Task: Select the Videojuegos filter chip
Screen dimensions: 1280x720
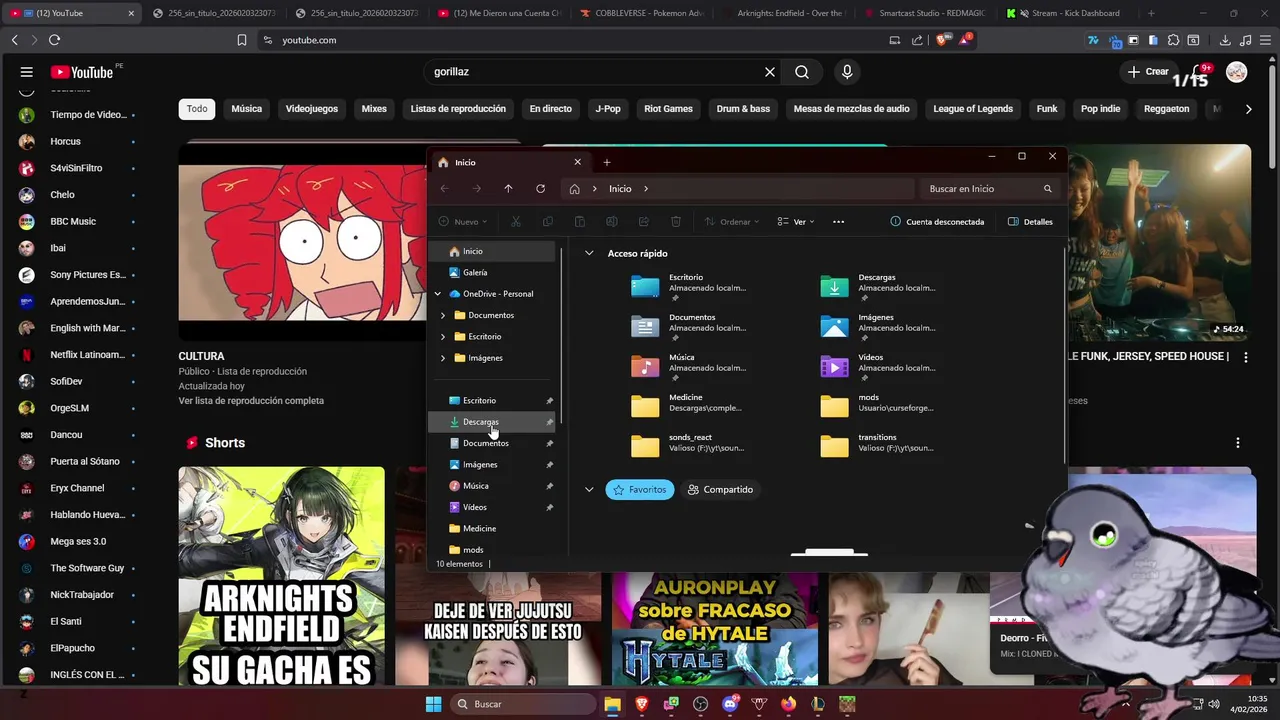Action: (312, 109)
